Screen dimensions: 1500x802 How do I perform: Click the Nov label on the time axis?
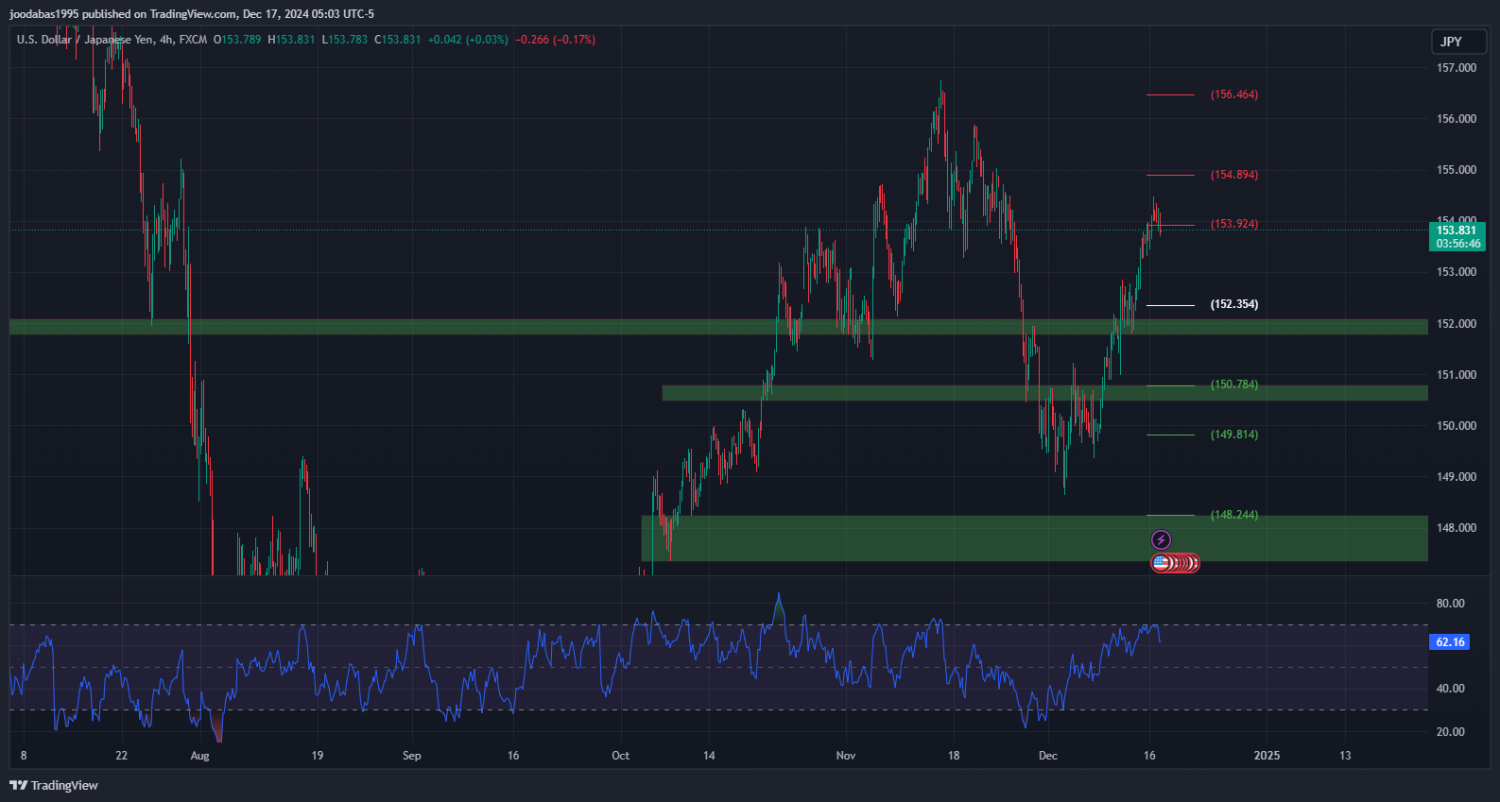coord(847,756)
